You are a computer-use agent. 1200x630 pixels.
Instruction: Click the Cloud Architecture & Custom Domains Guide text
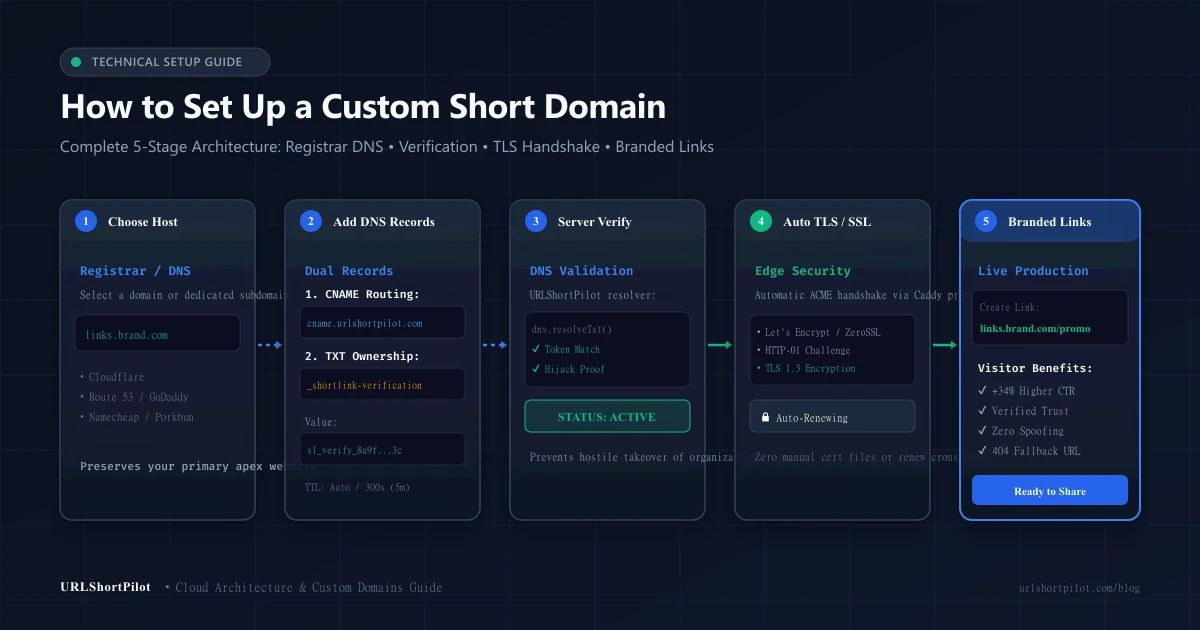(308, 587)
